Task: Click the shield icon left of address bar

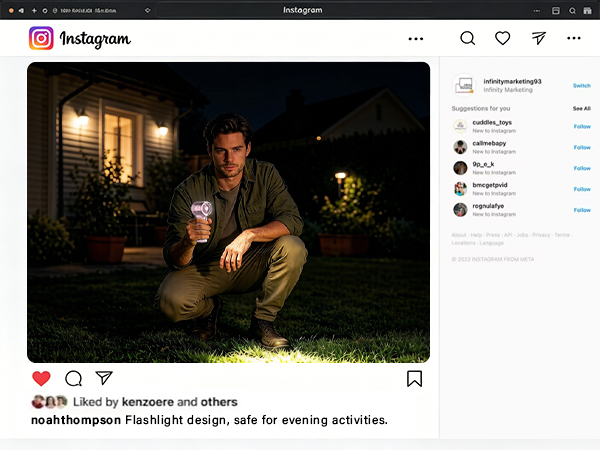Action: (147, 11)
